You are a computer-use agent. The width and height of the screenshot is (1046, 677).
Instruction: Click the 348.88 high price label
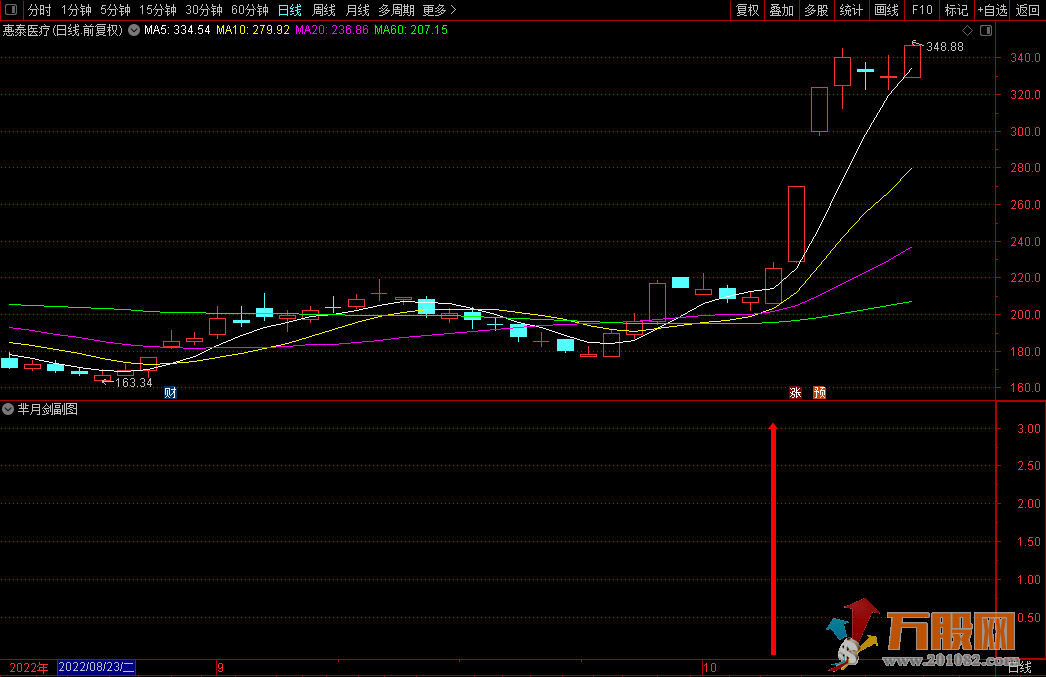click(x=945, y=47)
